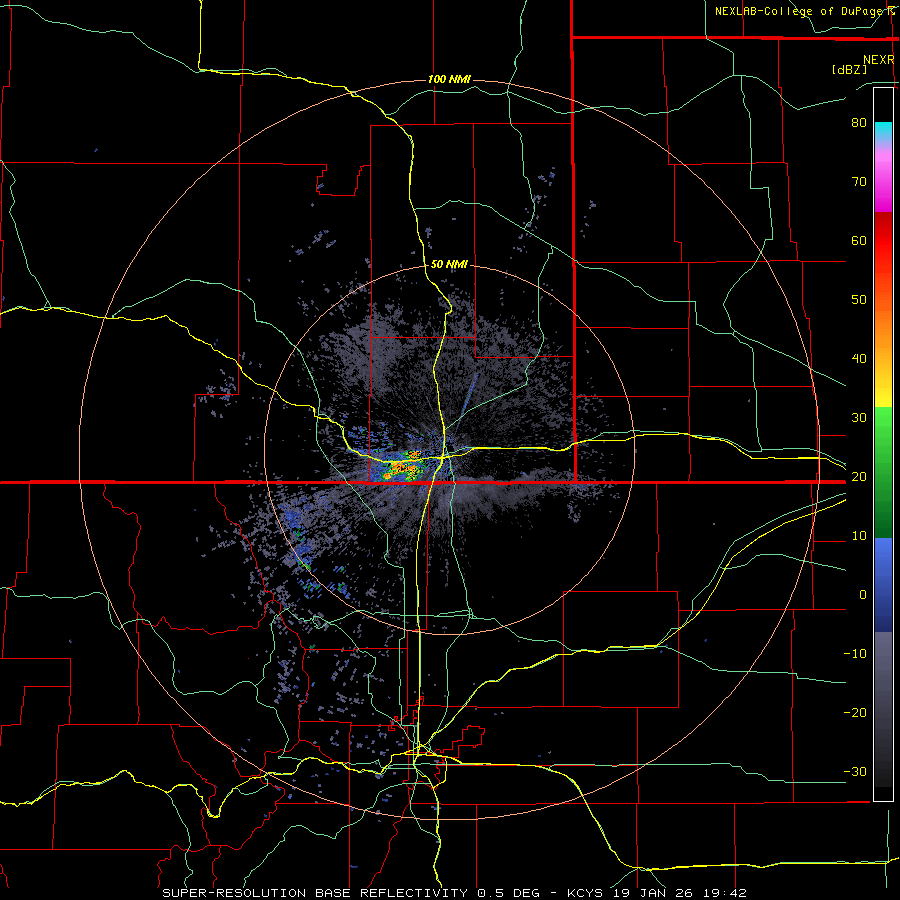Screen dimensions: 900x900
Task: Click the 0 value on the dBZ scale
Action: (x=863, y=595)
